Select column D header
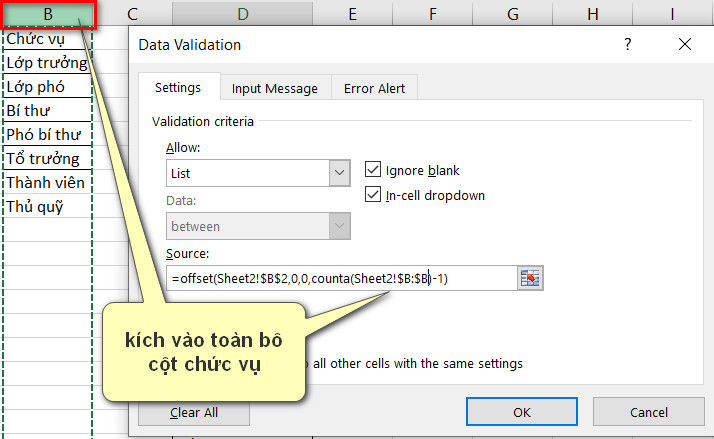 tap(243, 14)
